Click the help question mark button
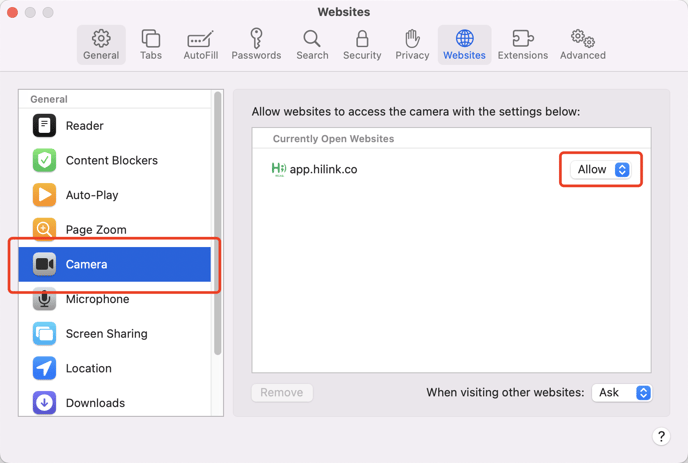 click(x=661, y=436)
